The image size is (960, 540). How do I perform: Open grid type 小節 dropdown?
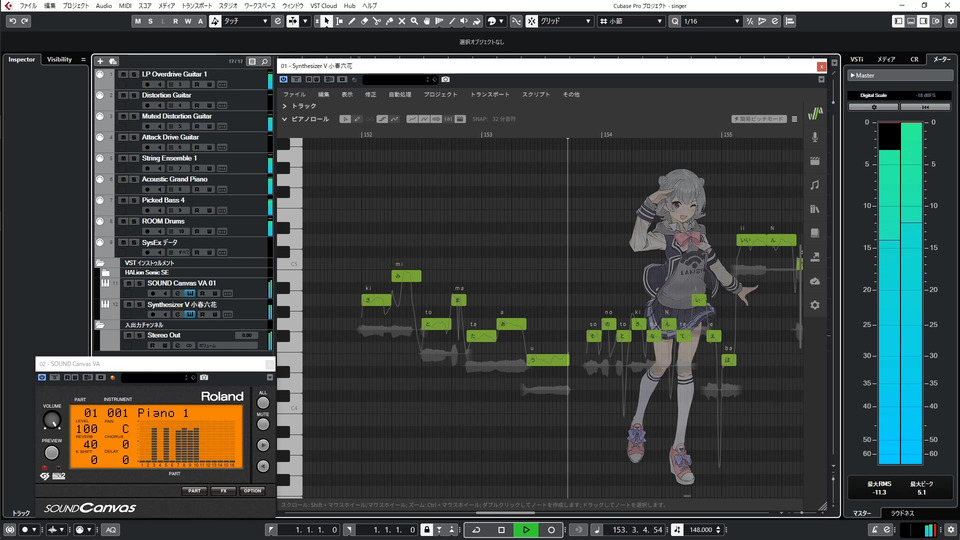pos(631,21)
